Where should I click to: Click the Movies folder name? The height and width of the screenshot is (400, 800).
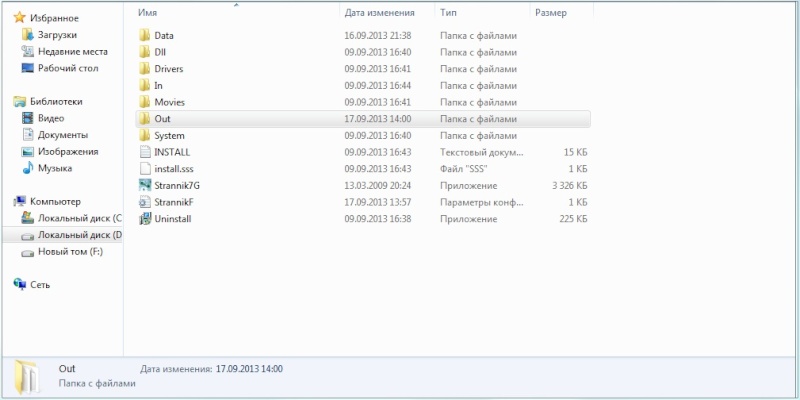click(x=169, y=103)
